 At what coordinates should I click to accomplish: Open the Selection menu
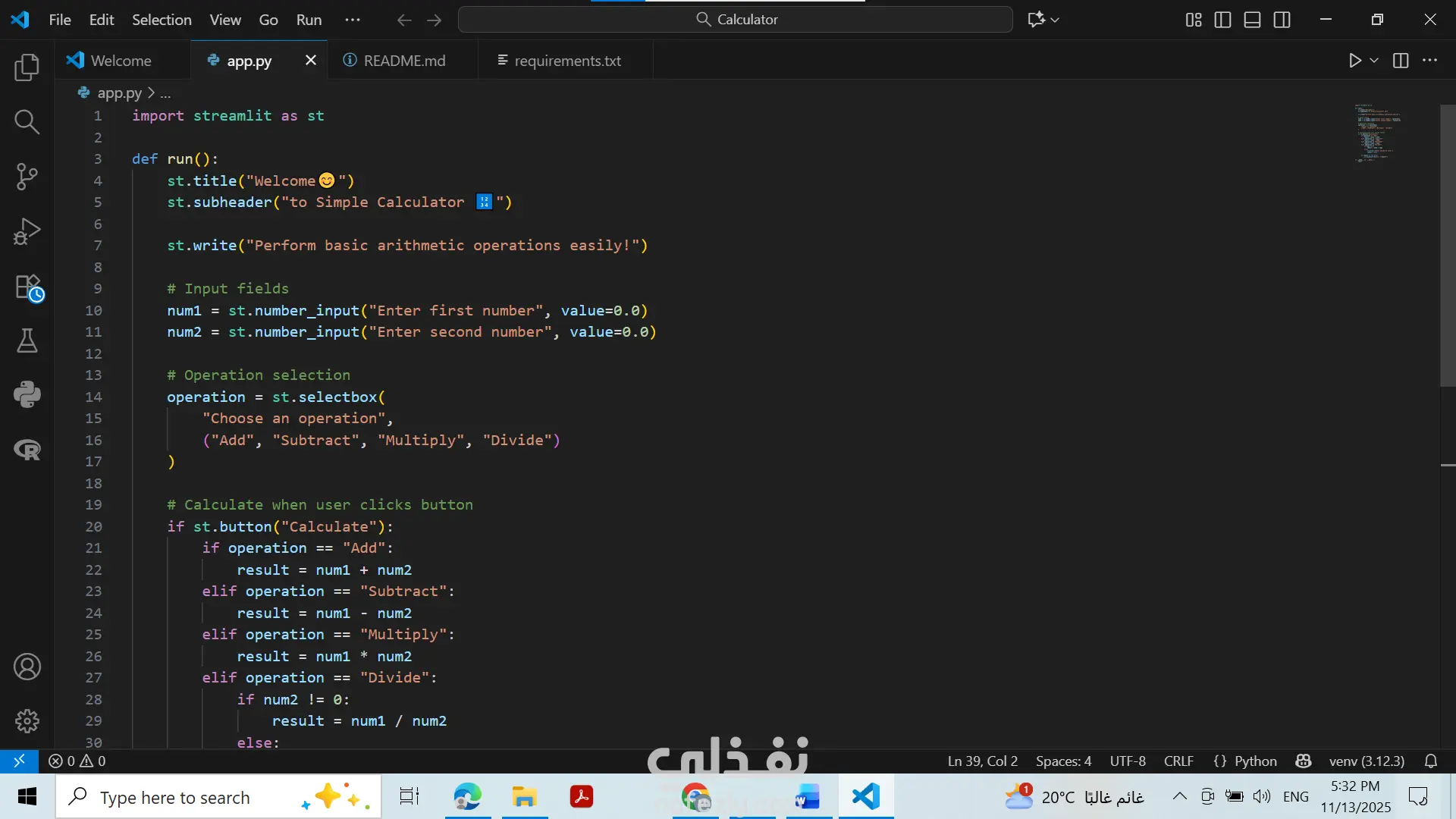click(162, 20)
